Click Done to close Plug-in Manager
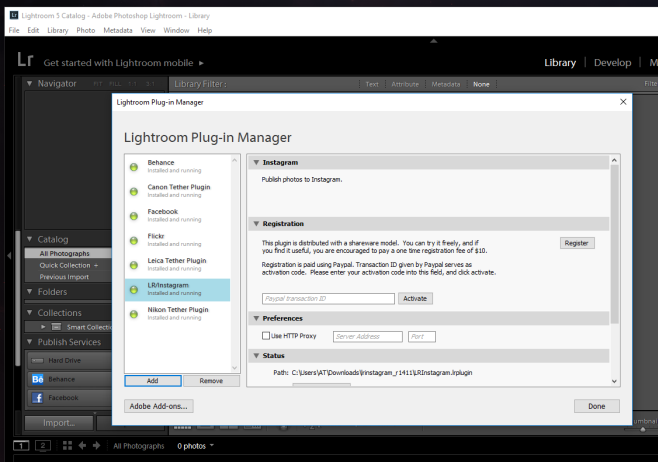 pyautogui.click(x=596, y=406)
